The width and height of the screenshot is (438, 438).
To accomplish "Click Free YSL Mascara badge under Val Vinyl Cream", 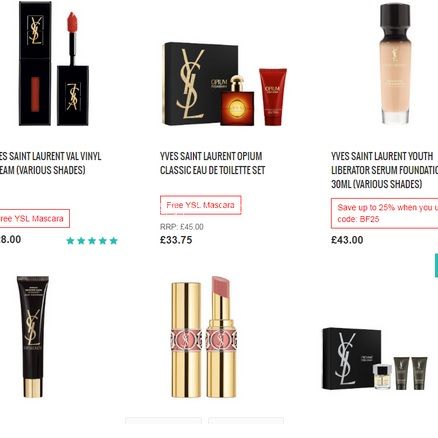I will (34, 219).
